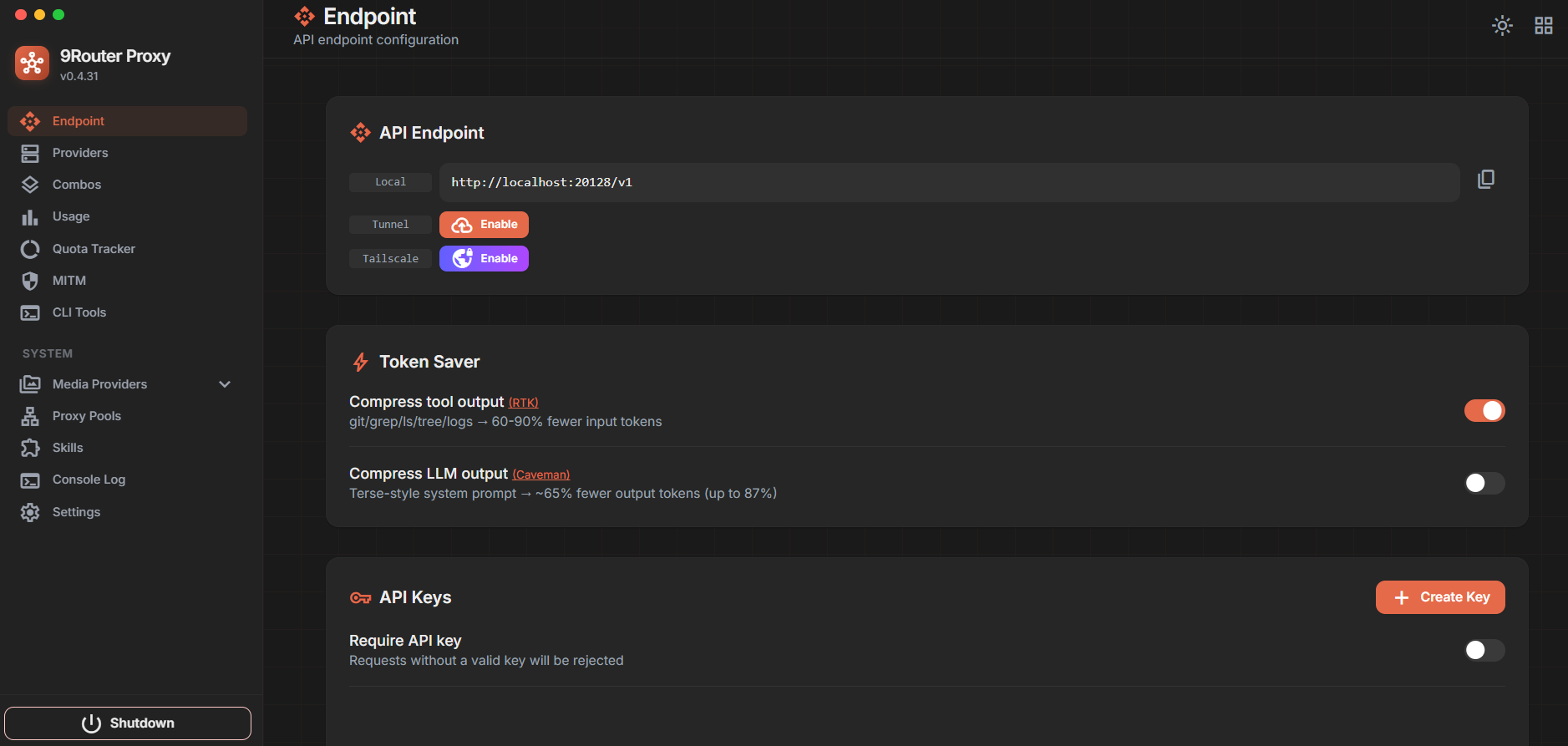
Task: Click the Media Providers image icon
Action: click(x=30, y=384)
